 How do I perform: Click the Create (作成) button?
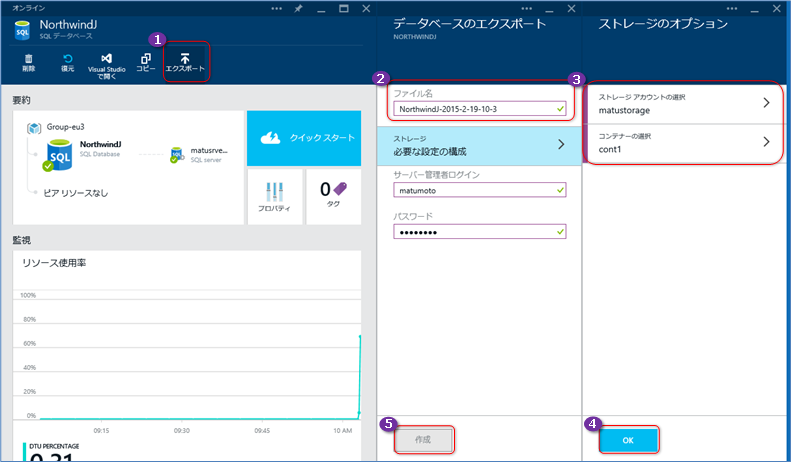click(x=423, y=439)
